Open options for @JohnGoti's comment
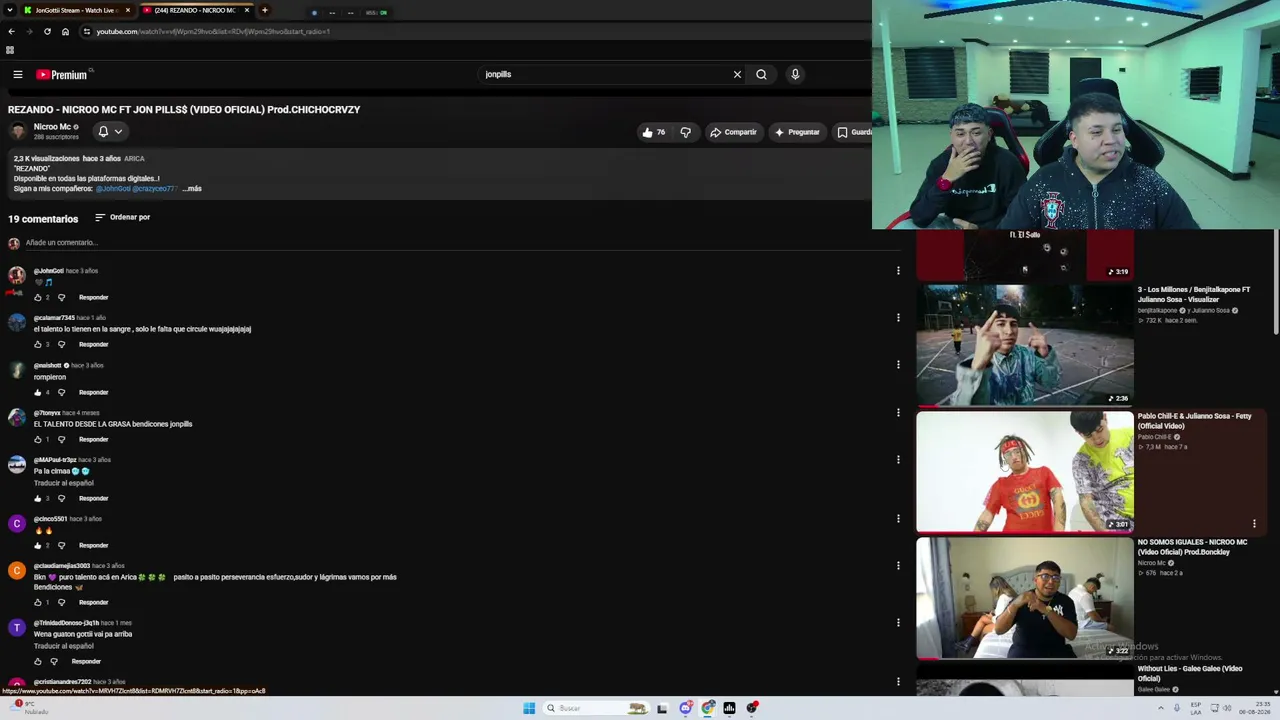Viewport: 1280px width, 720px height. [x=898, y=270]
